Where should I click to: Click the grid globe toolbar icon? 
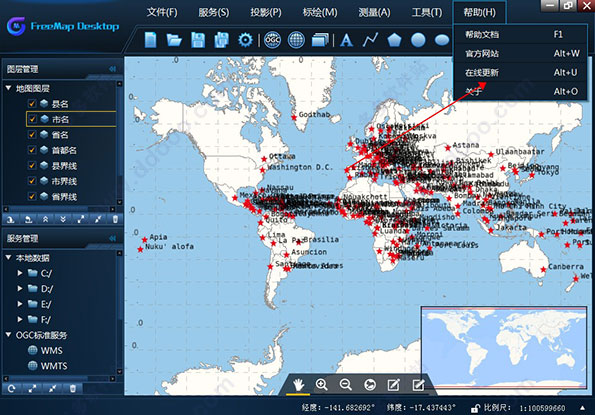296,40
